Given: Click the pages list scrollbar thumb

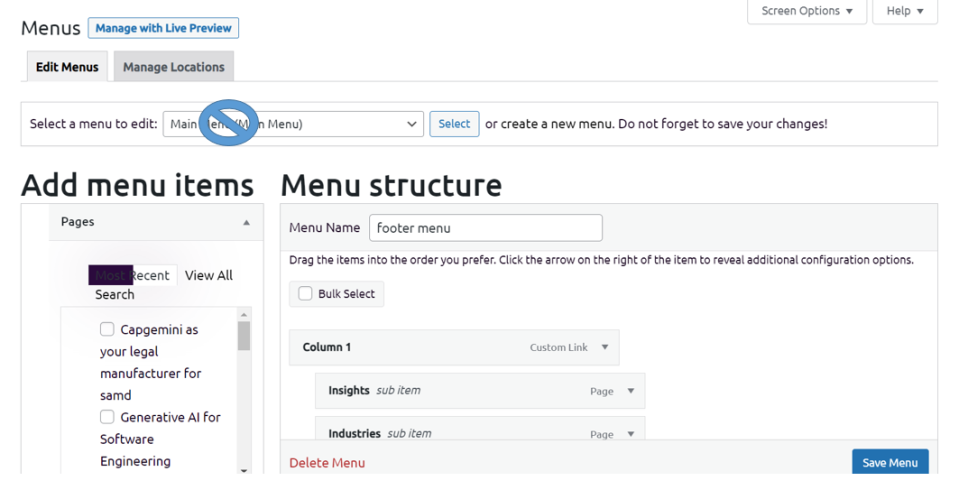Looking at the screenshot, I should 244,335.
